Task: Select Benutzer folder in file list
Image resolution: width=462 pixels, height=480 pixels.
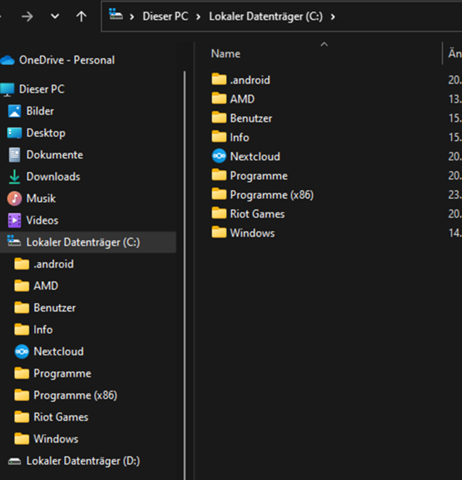Action: pos(251,118)
